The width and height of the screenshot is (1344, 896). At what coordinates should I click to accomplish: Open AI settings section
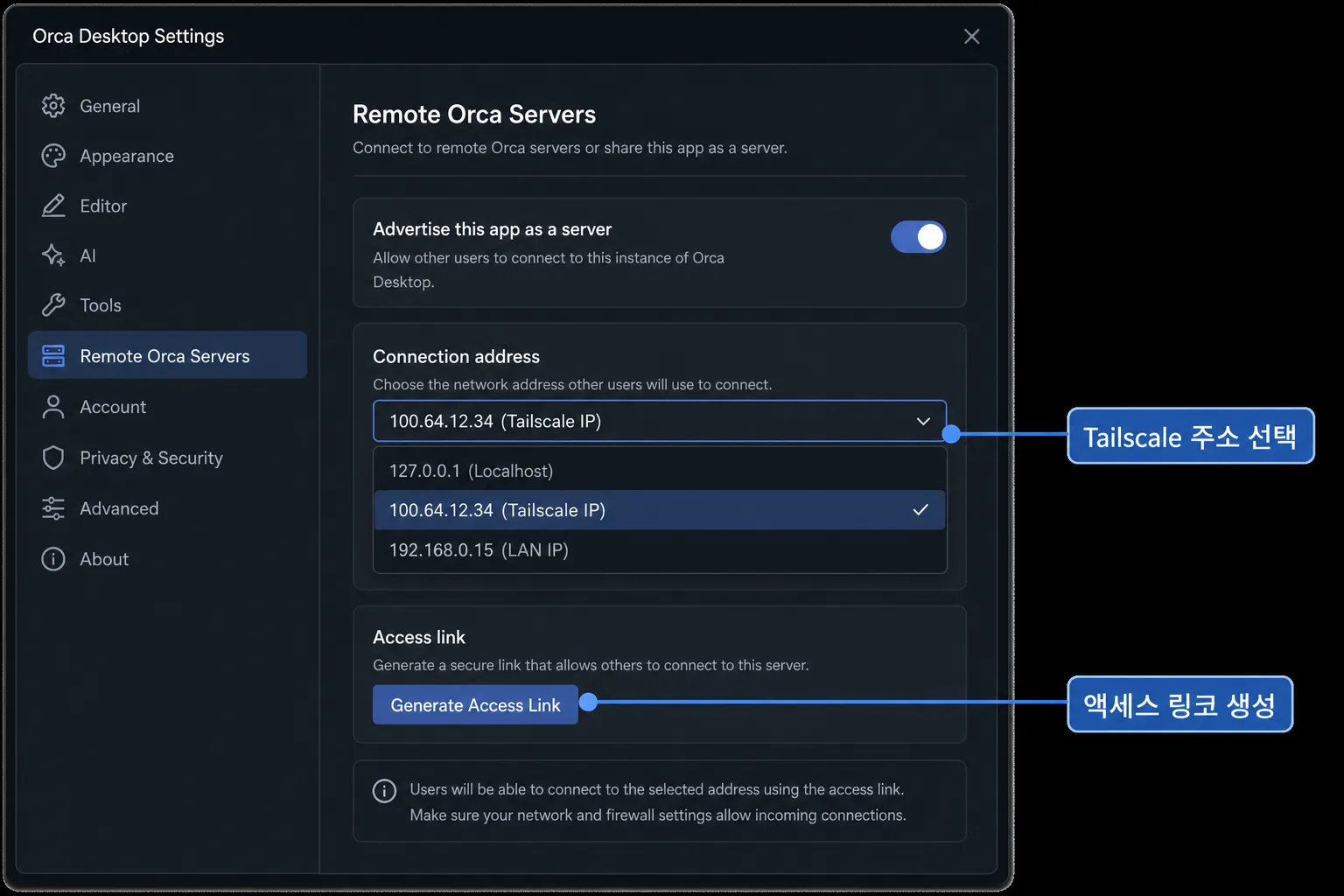tap(167, 255)
